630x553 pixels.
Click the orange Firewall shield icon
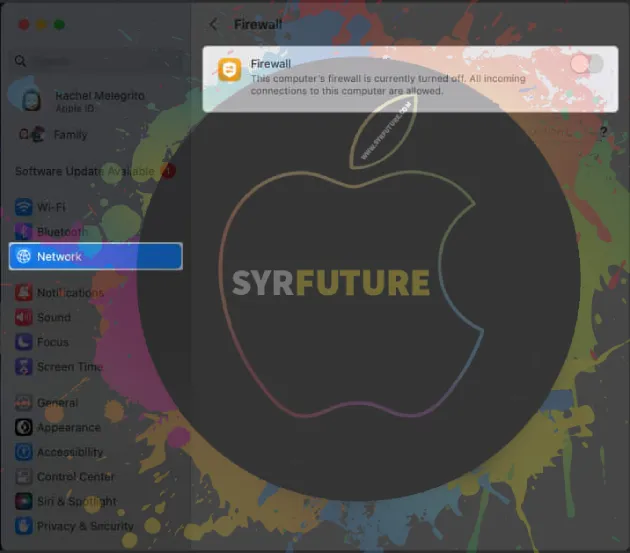click(229, 70)
